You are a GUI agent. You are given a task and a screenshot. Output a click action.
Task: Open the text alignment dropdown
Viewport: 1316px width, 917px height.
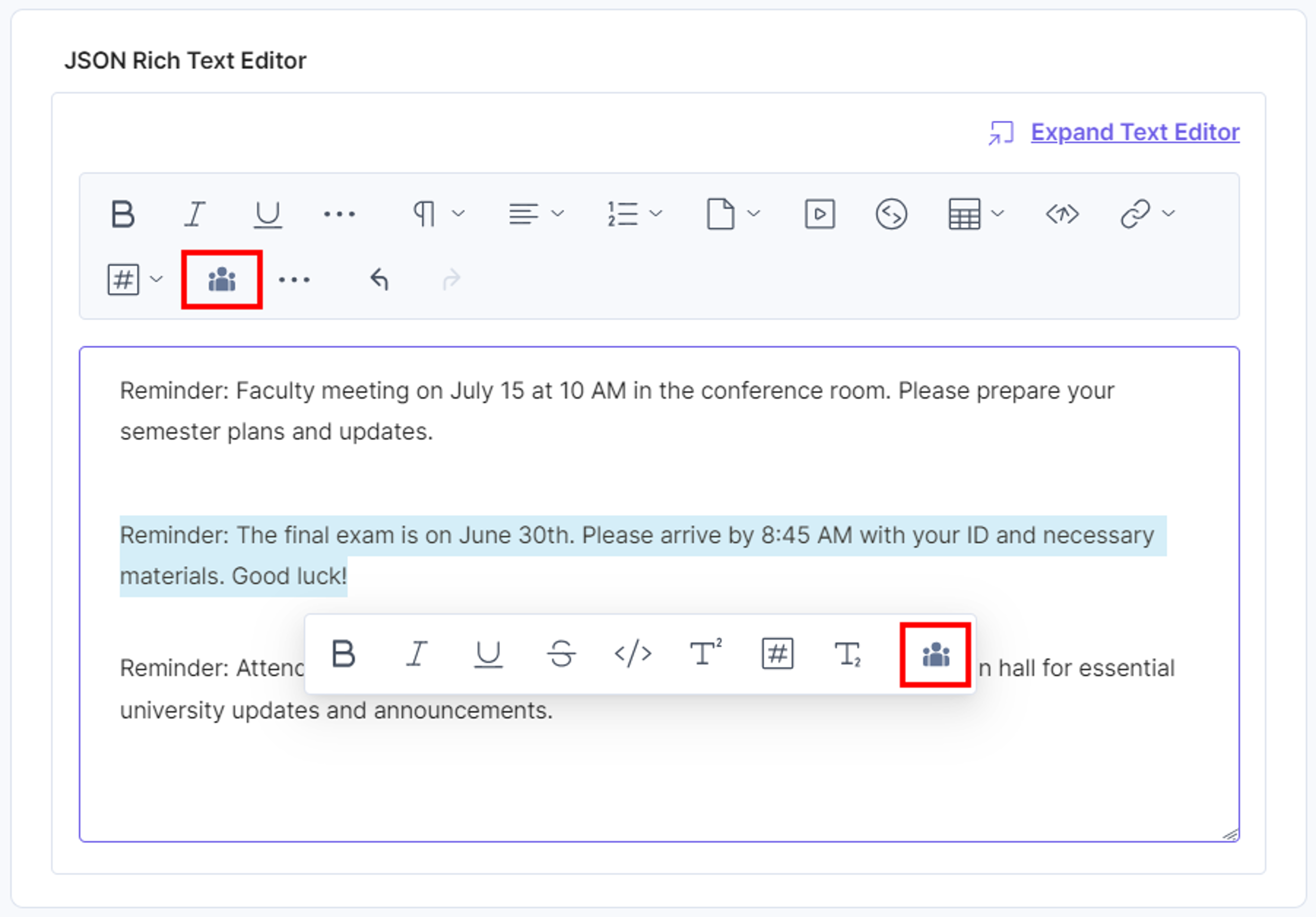pos(536,215)
